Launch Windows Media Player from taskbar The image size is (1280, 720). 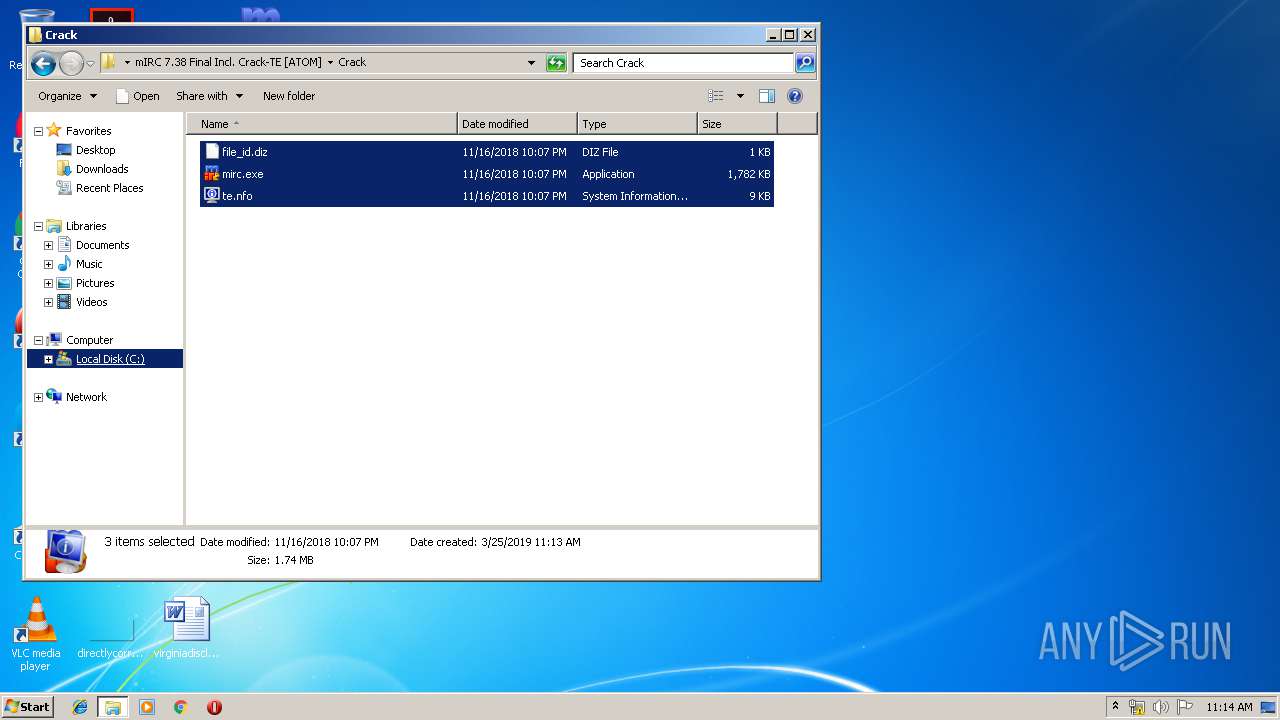pyautogui.click(x=147, y=707)
